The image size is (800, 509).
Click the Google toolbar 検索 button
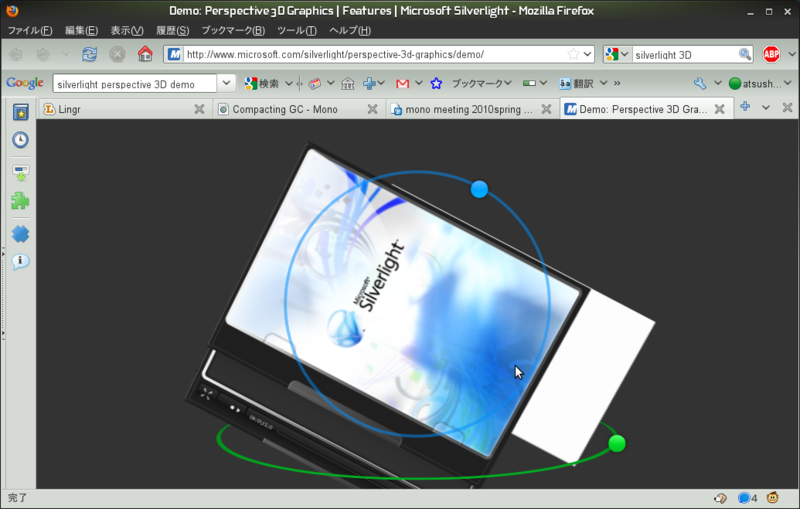tap(262, 83)
